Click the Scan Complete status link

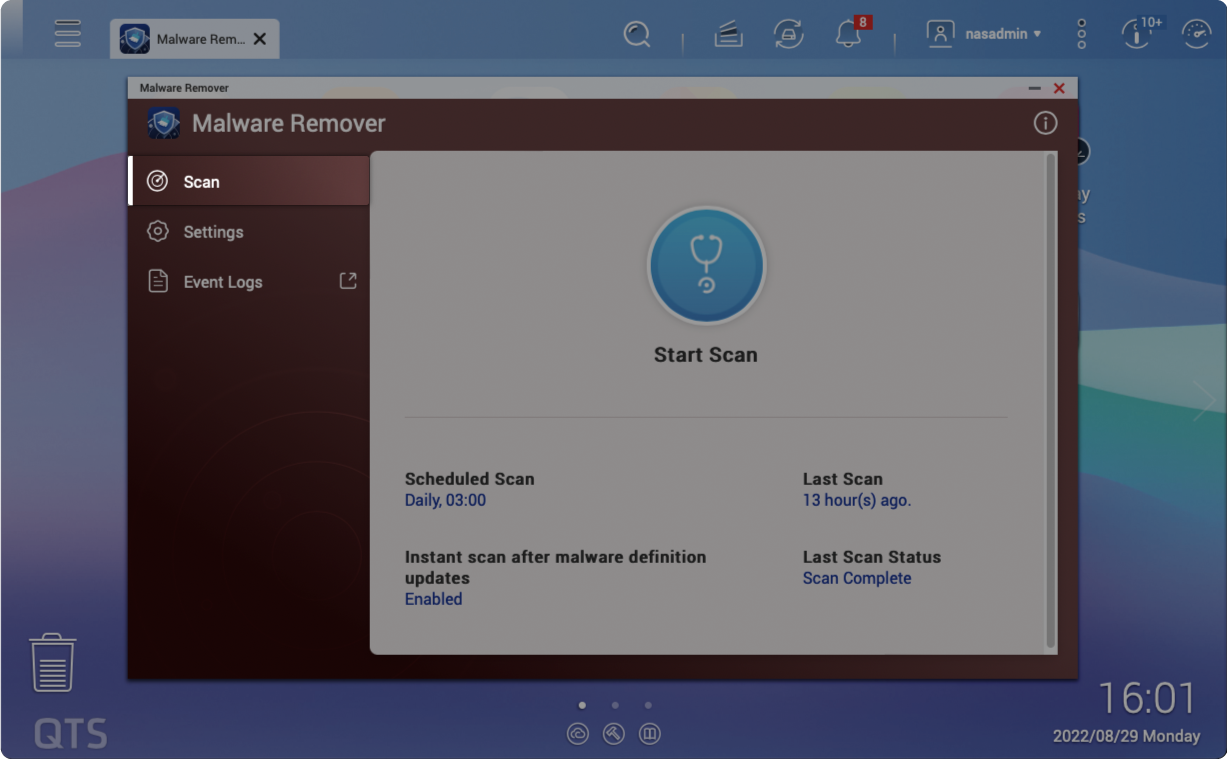click(x=857, y=578)
